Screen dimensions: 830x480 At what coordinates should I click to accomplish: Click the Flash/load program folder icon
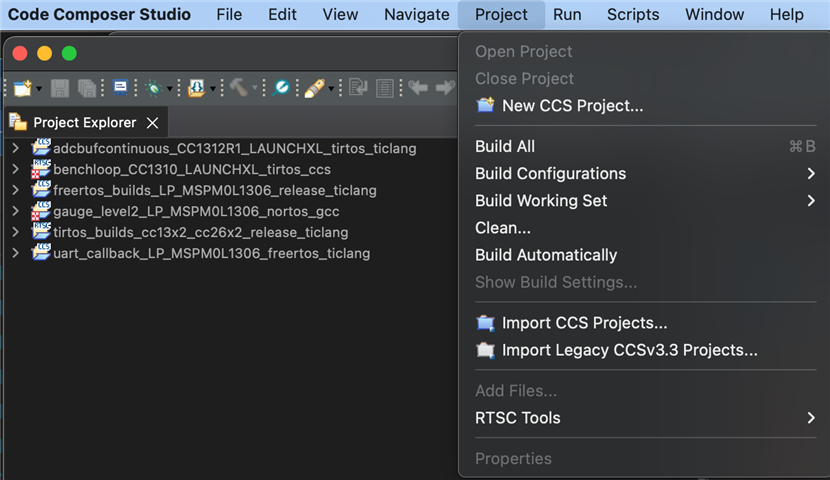click(196, 88)
